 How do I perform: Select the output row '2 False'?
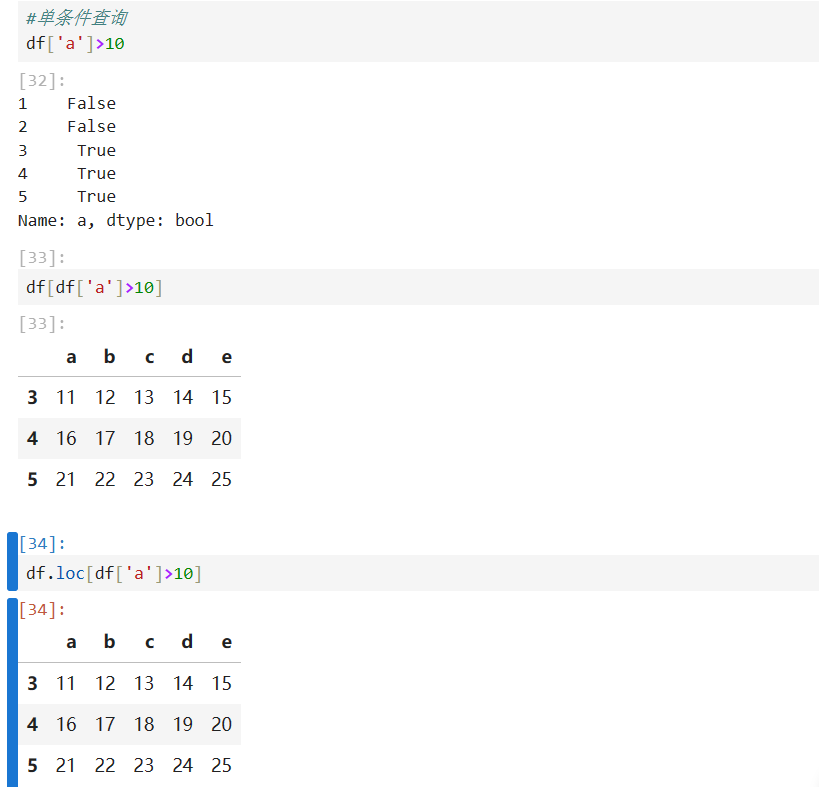click(67, 126)
